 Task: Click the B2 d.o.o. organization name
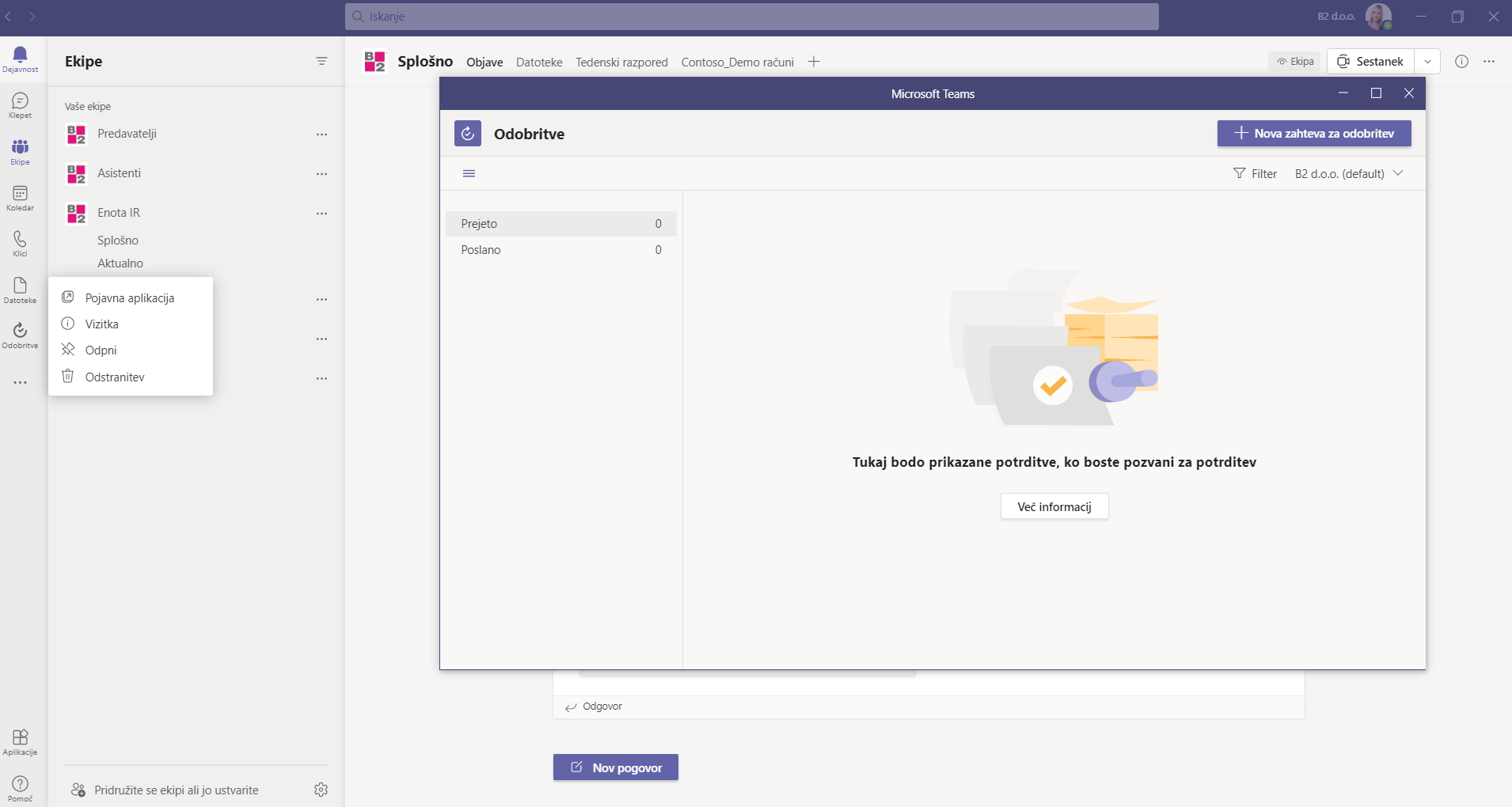tap(1336, 16)
